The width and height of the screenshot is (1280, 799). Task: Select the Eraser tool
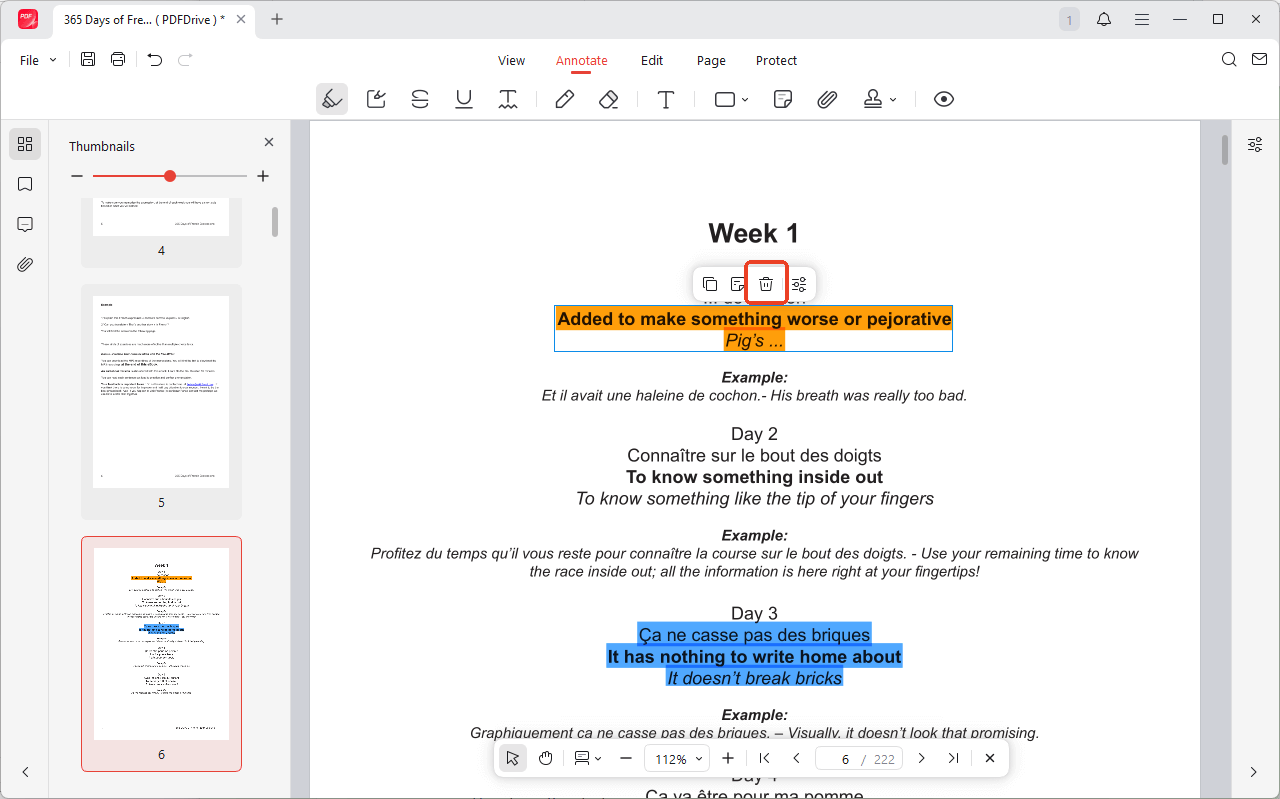[x=608, y=99]
